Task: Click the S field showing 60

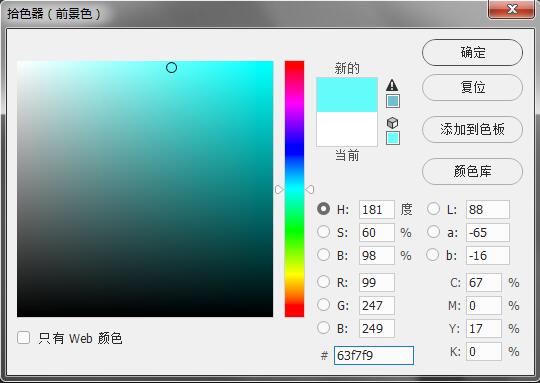Action: click(x=376, y=232)
